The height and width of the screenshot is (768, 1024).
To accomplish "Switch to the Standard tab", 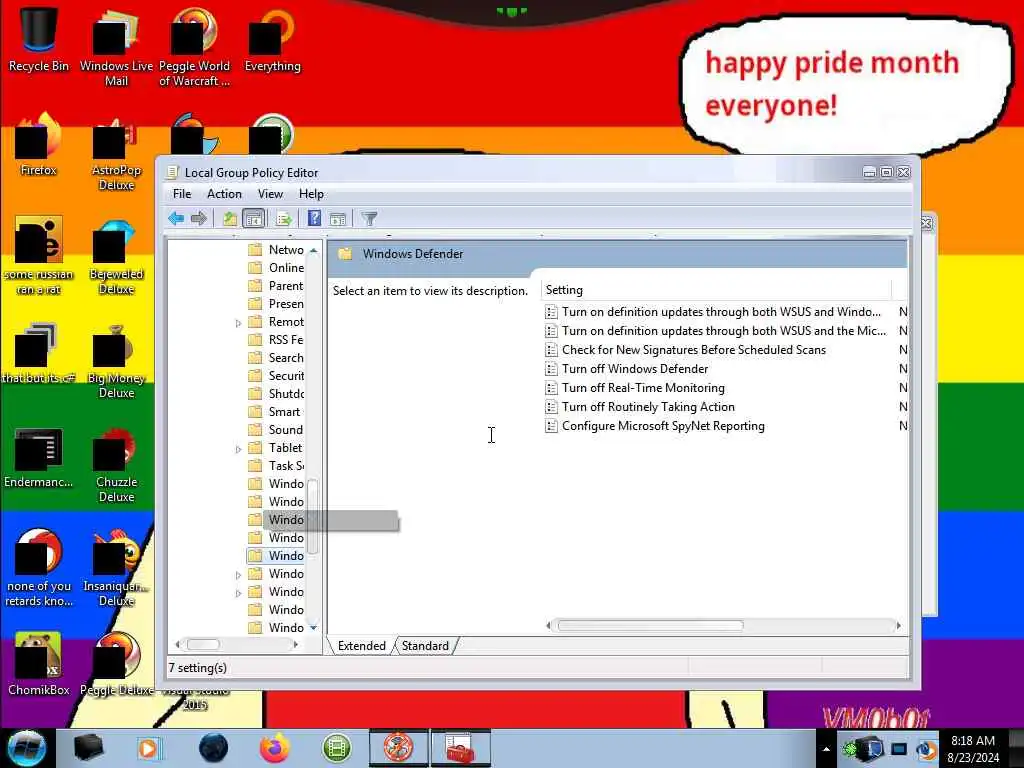I will [x=425, y=646].
